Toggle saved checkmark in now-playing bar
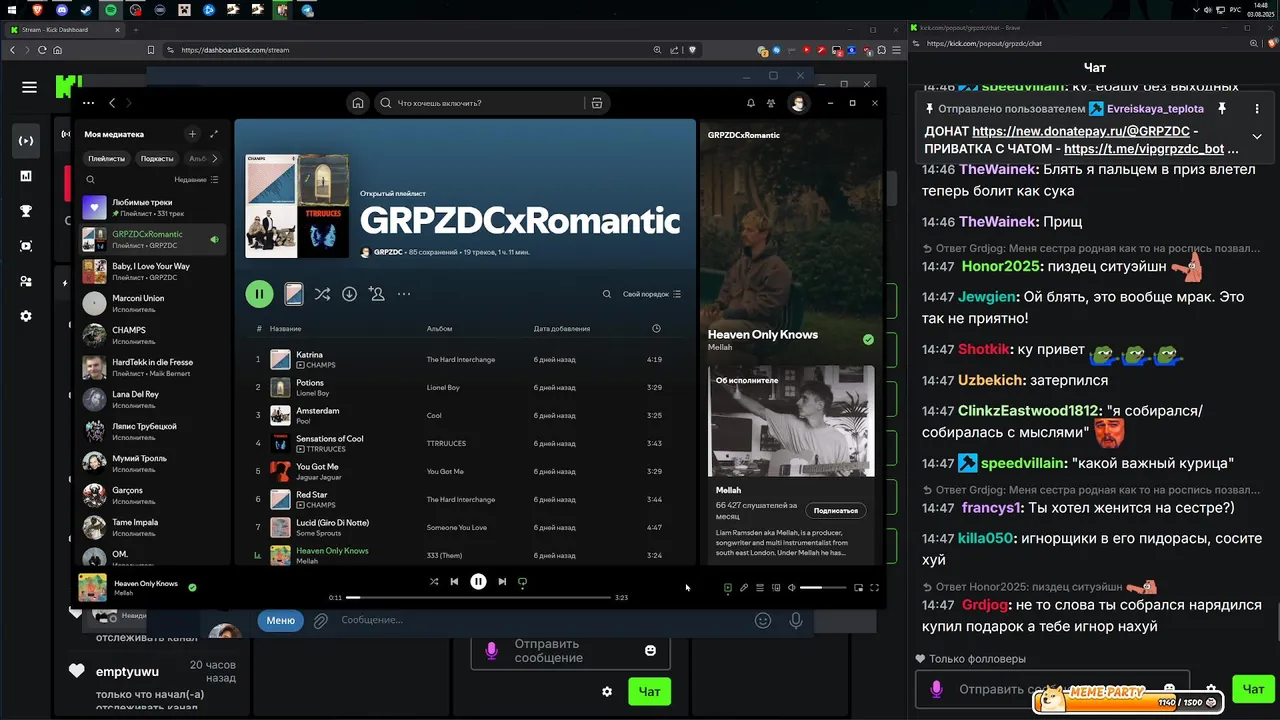Image resolution: width=1280 pixels, height=720 pixels. [x=192, y=587]
